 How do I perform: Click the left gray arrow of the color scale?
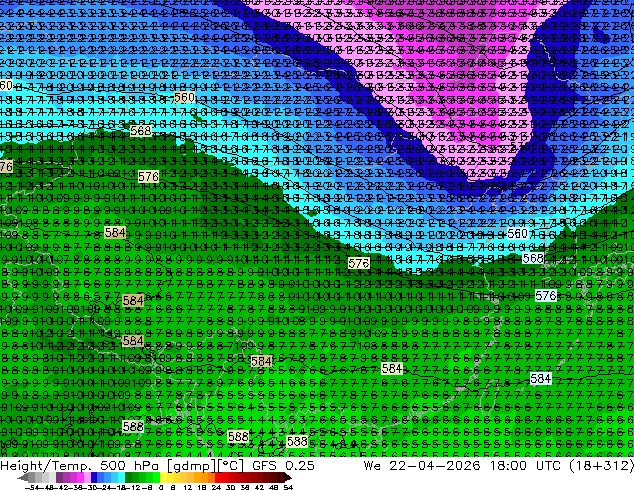22,478
